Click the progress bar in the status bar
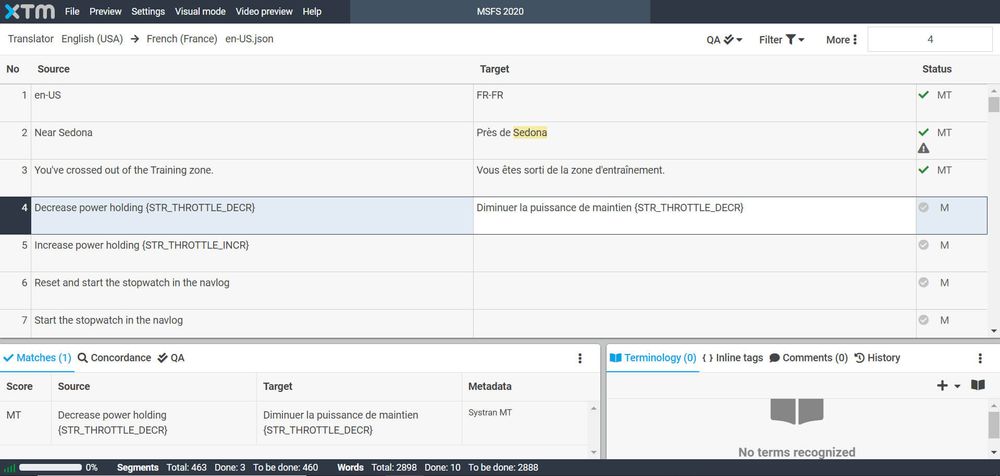Screen dimensions: 1000x476 (50, 468)
